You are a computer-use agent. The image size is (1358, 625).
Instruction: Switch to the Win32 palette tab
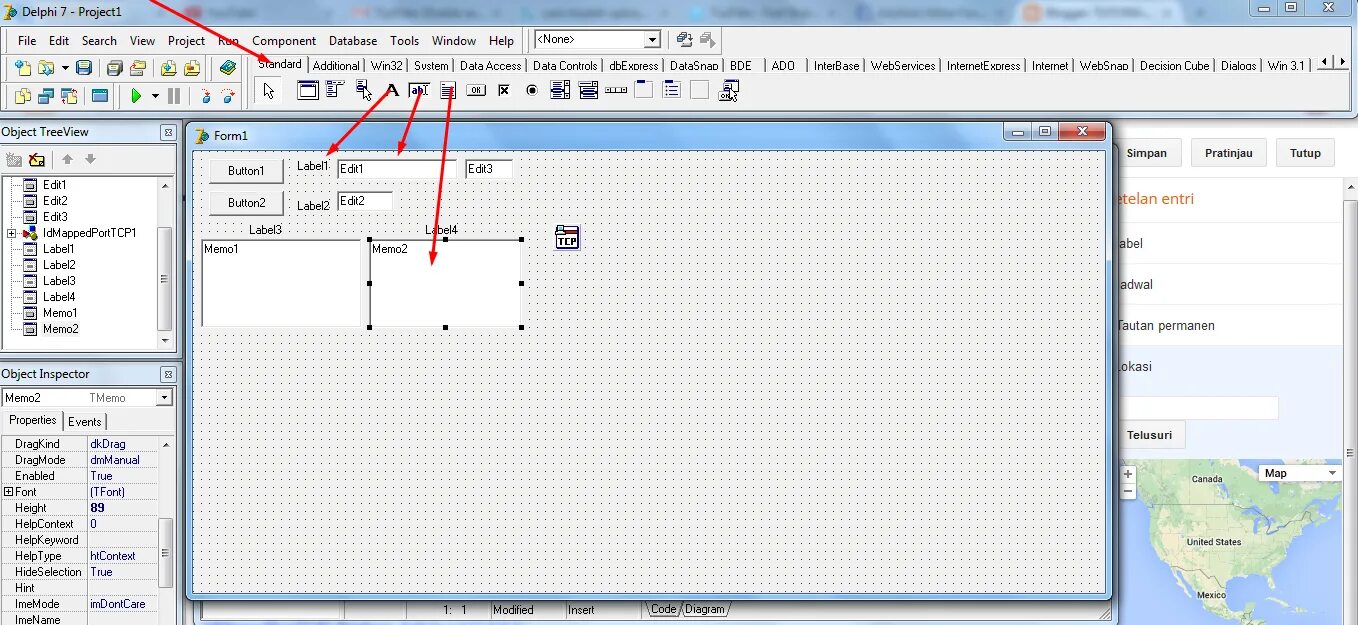(387, 66)
